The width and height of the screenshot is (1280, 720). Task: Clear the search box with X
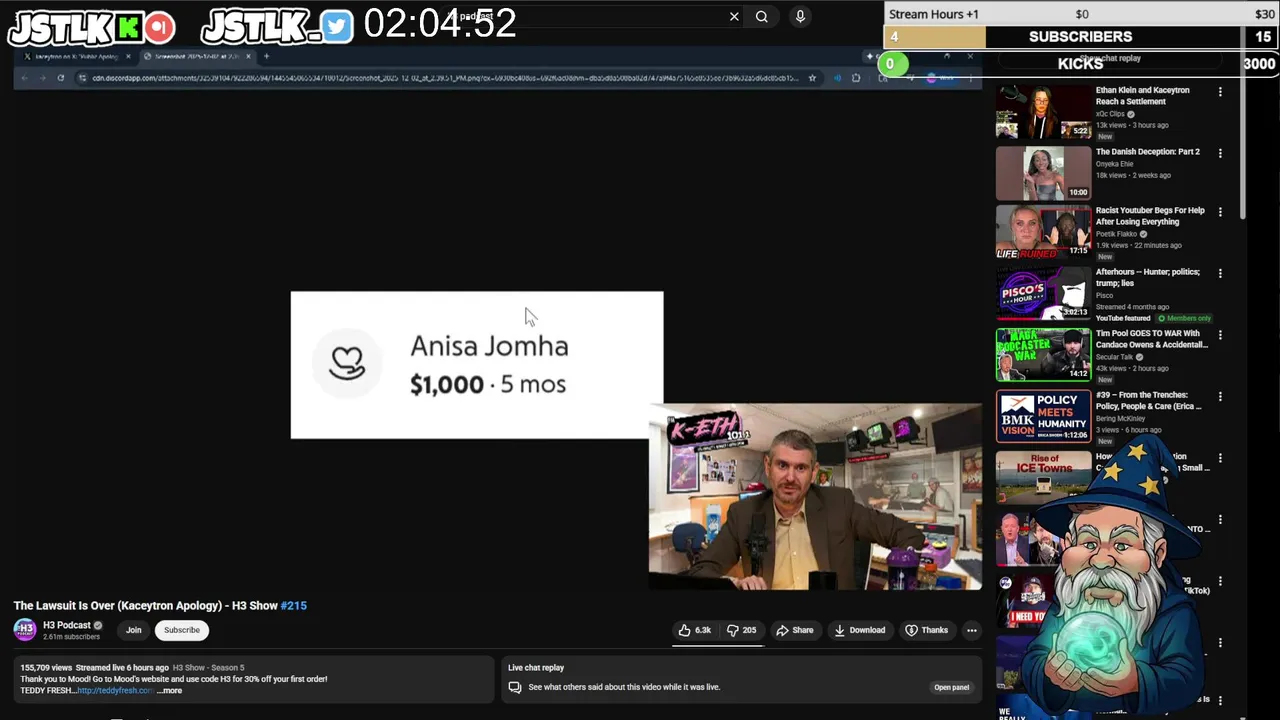(x=734, y=16)
